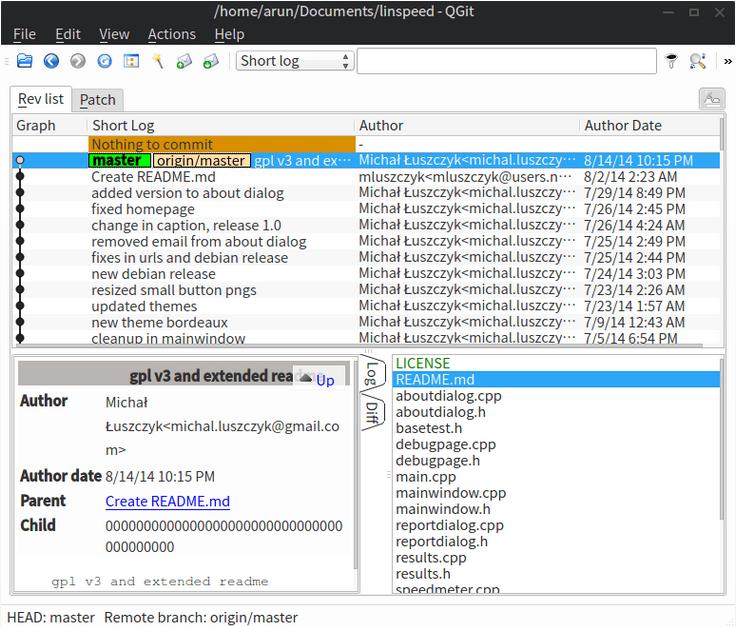Open the Short log filter dropdown

295,61
